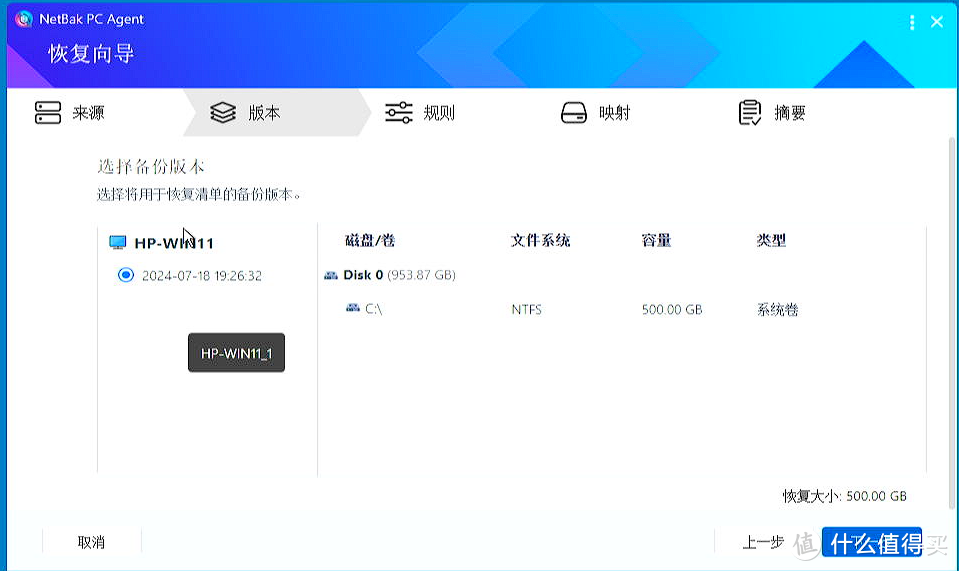Click the 版本 version layers icon
Viewport: 959px width, 571px height.
pos(223,112)
